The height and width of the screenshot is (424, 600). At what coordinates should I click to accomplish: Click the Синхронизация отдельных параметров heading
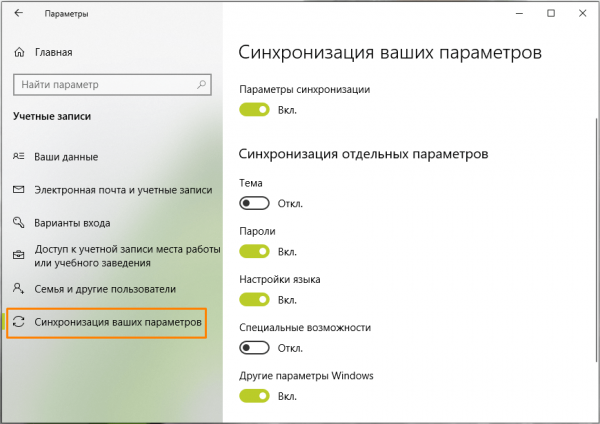pos(363,154)
